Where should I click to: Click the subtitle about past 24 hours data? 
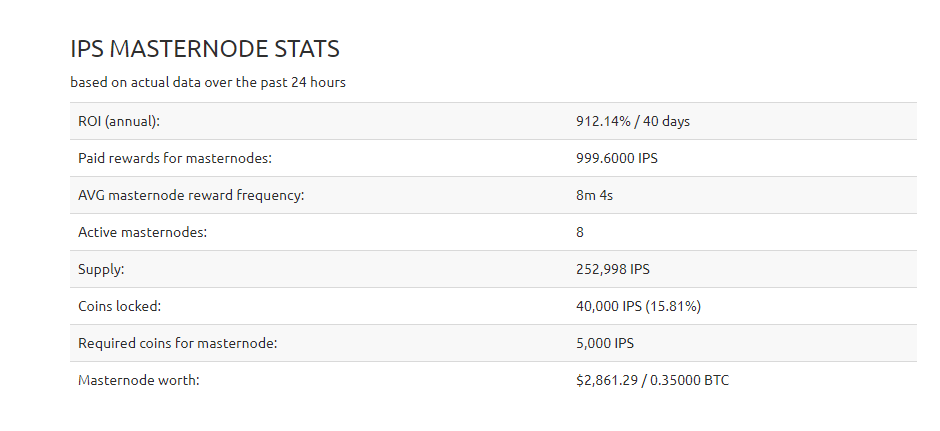point(208,82)
